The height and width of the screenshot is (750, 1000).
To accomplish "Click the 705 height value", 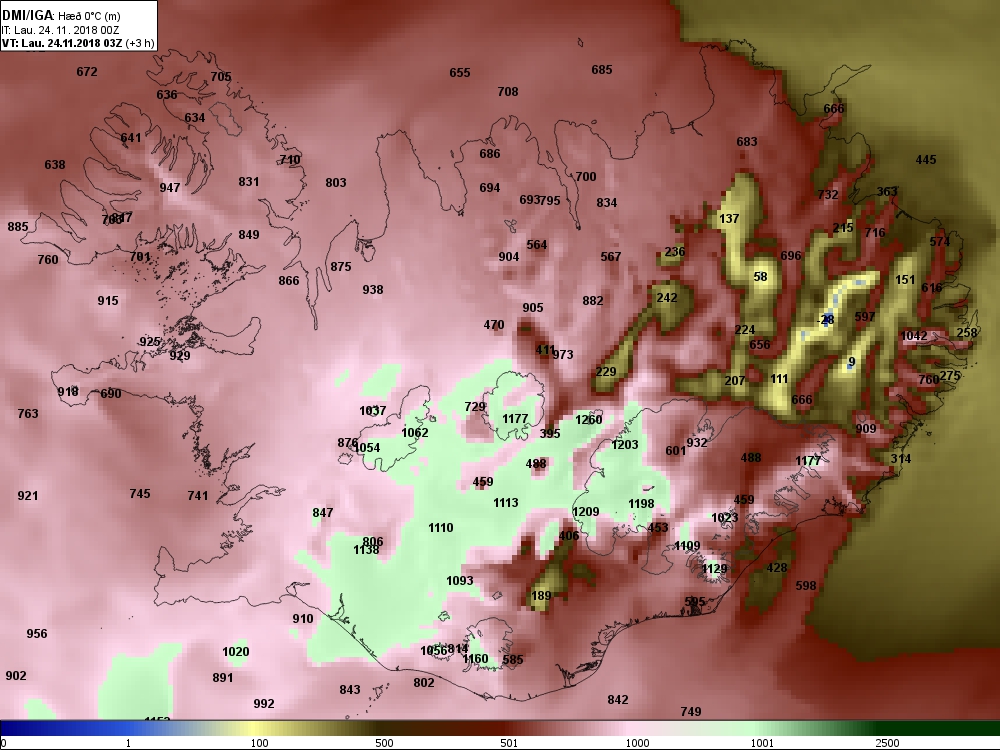I will [221, 77].
